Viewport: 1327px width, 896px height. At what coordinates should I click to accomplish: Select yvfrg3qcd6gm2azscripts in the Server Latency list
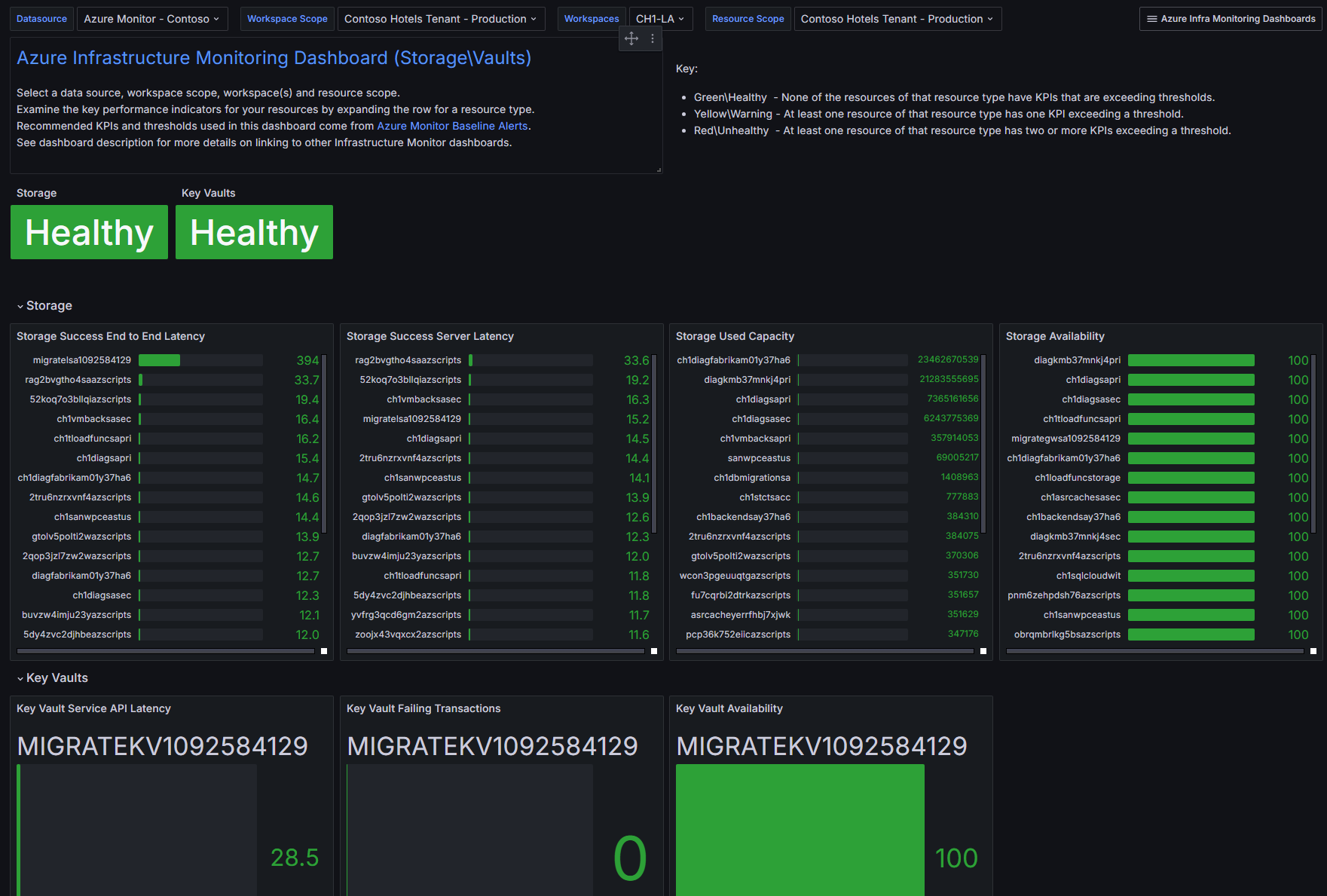click(406, 615)
